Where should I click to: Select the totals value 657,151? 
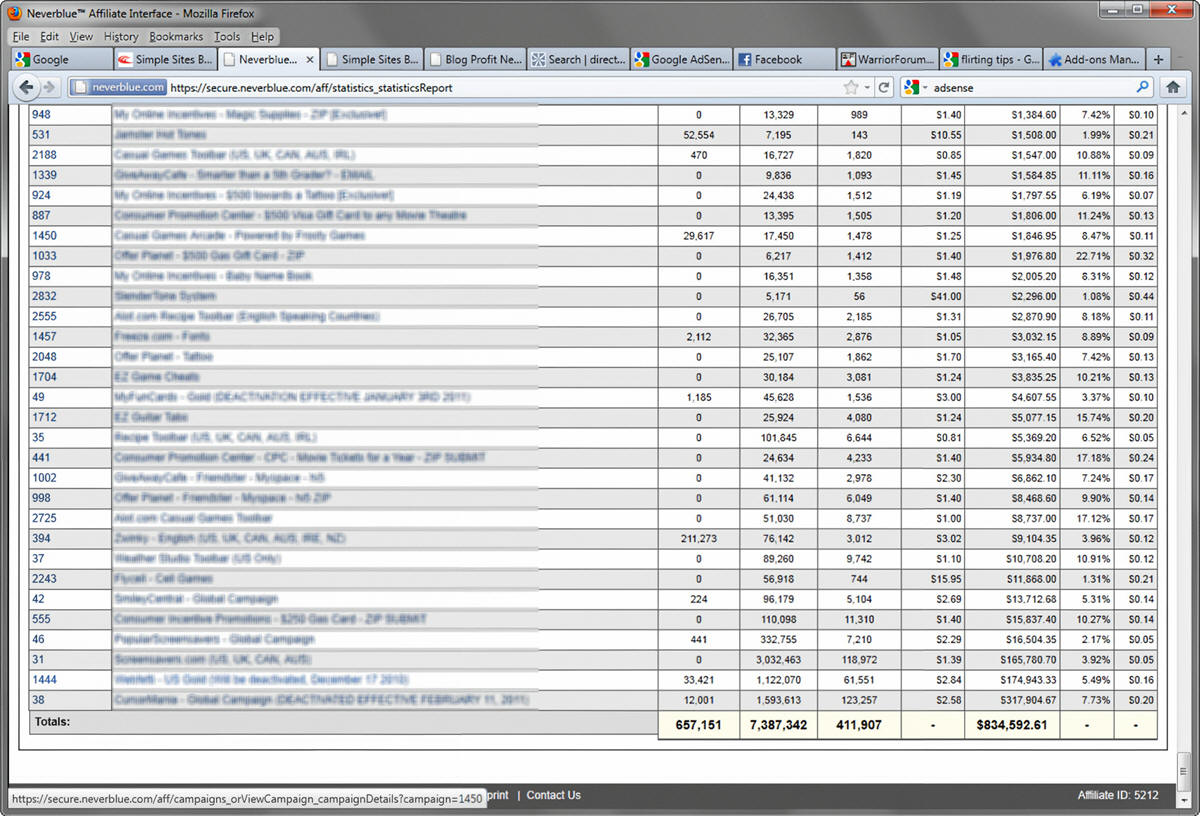pyautogui.click(x=698, y=725)
